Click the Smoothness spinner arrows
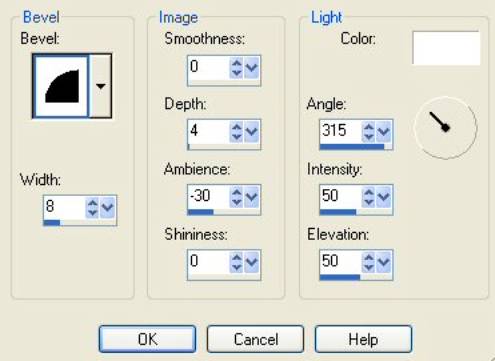Screen dimensions: 495x361 click(x=236, y=68)
